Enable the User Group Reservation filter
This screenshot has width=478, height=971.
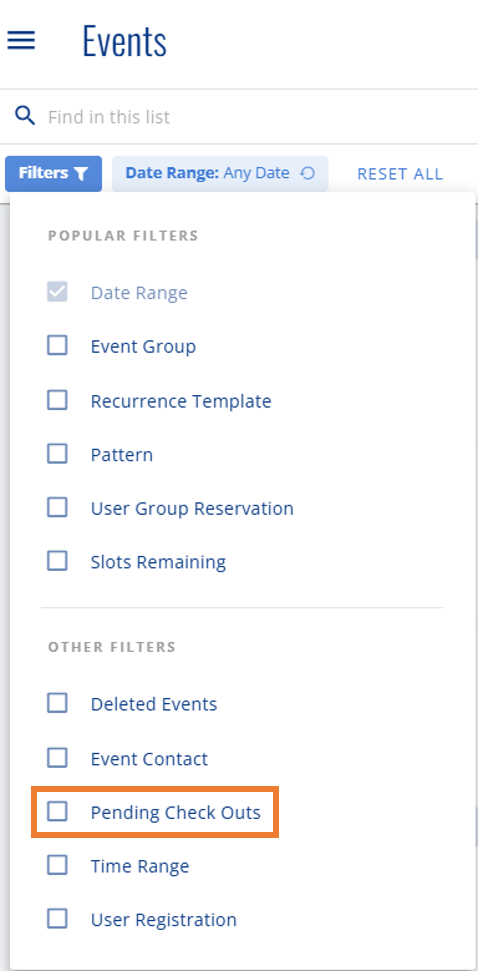pos(58,508)
